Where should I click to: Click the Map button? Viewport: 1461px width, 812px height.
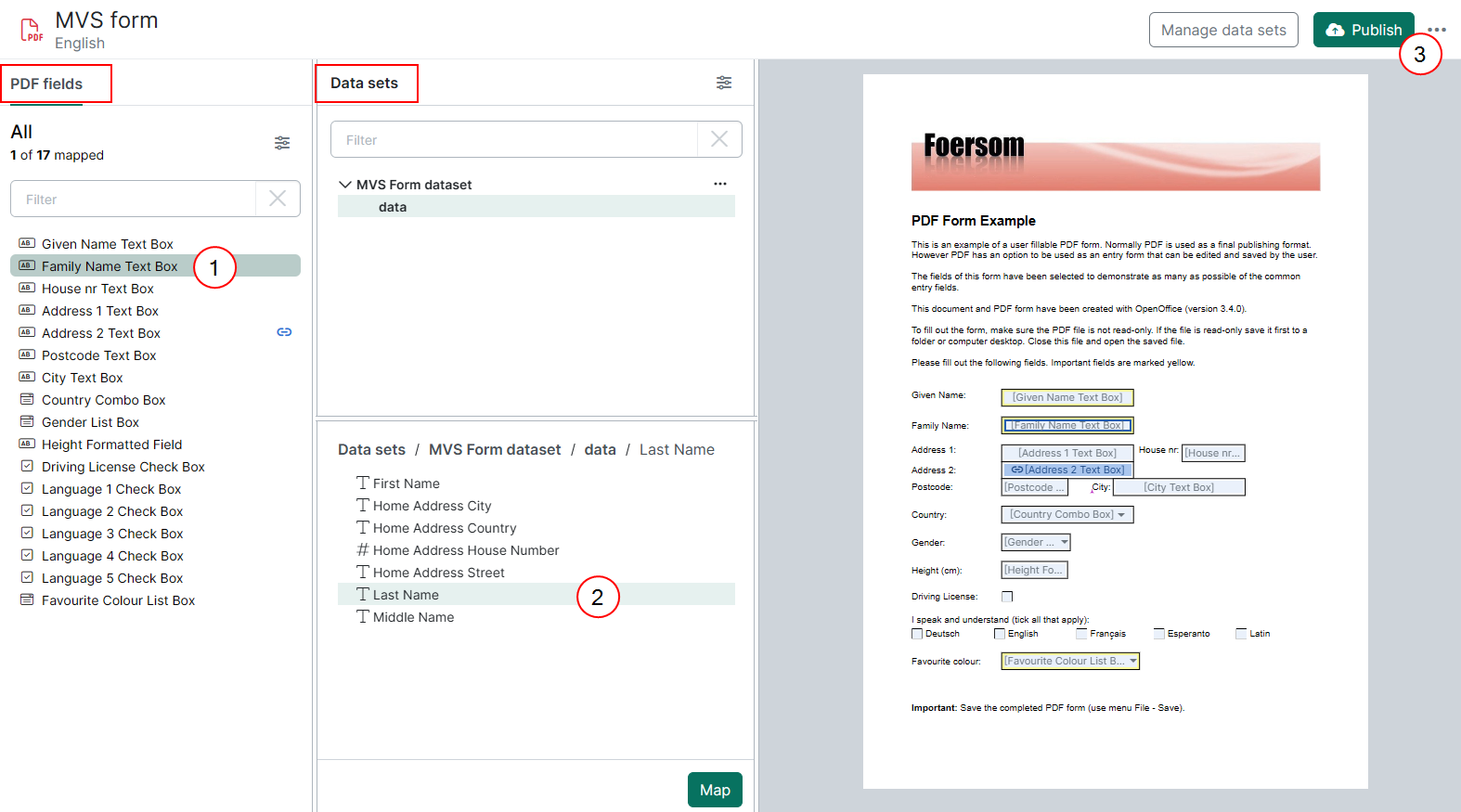point(715,790)
